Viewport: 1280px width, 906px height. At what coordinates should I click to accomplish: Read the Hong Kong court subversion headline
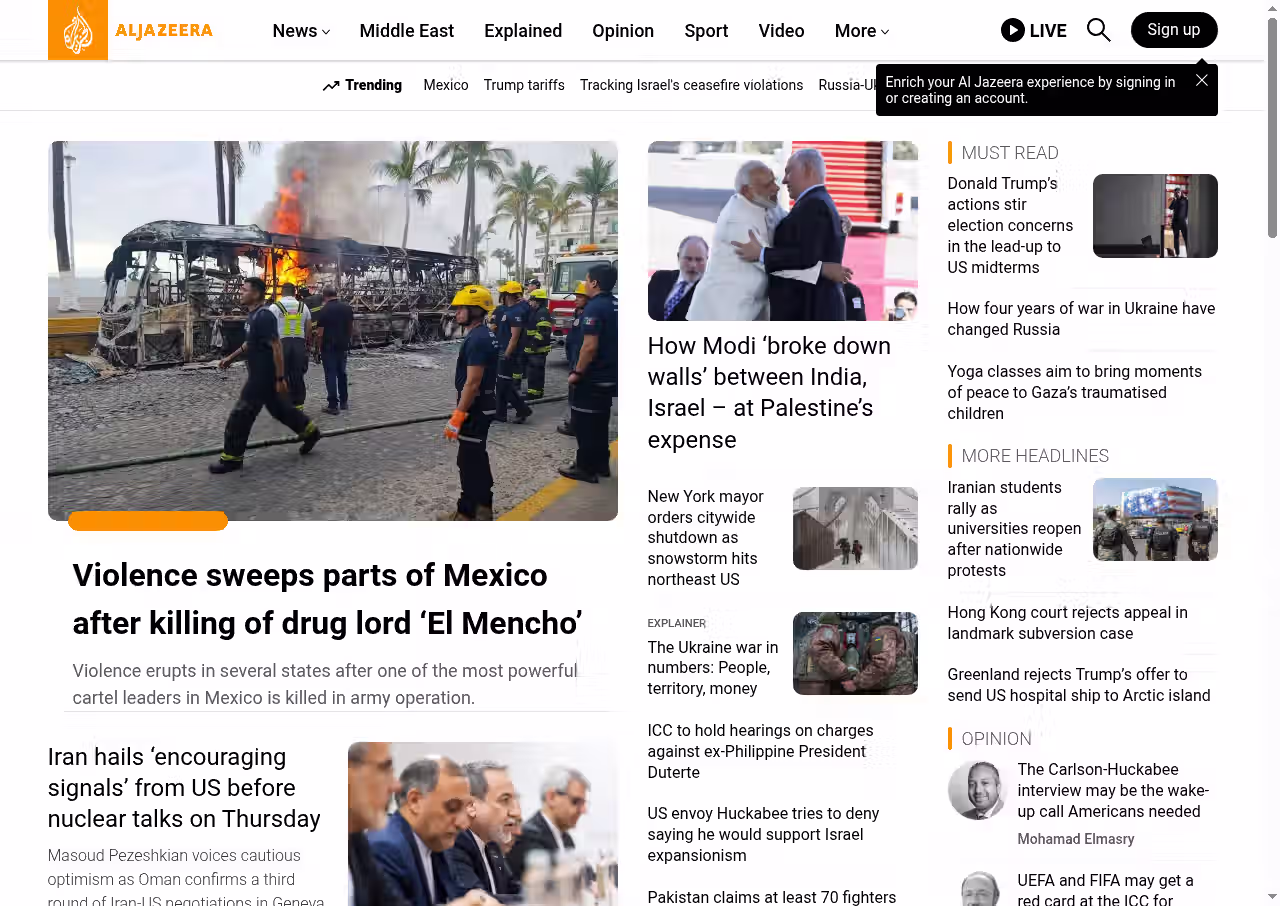coord(1067,623)
